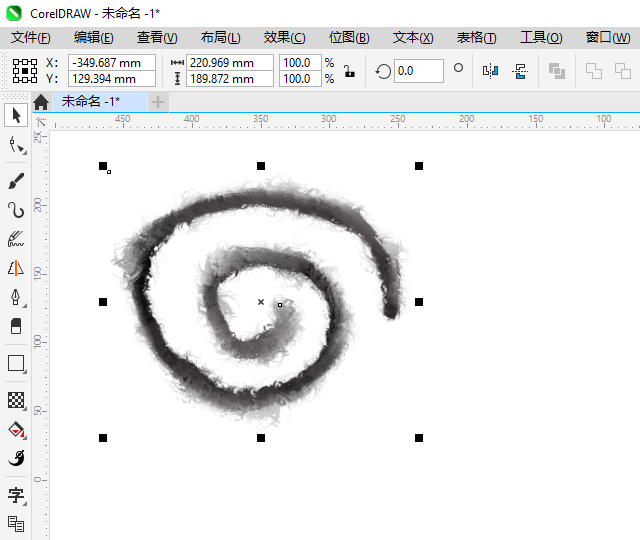Choose the Paintbrush tool in toolbox
This screenshot has width=640, height=540.
point(16,182)
